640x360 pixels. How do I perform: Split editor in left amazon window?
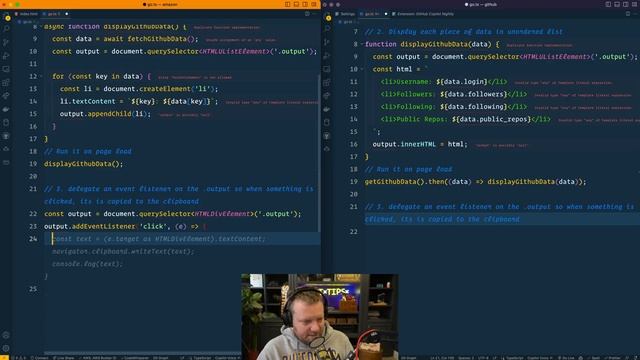[x=307, y=14]
